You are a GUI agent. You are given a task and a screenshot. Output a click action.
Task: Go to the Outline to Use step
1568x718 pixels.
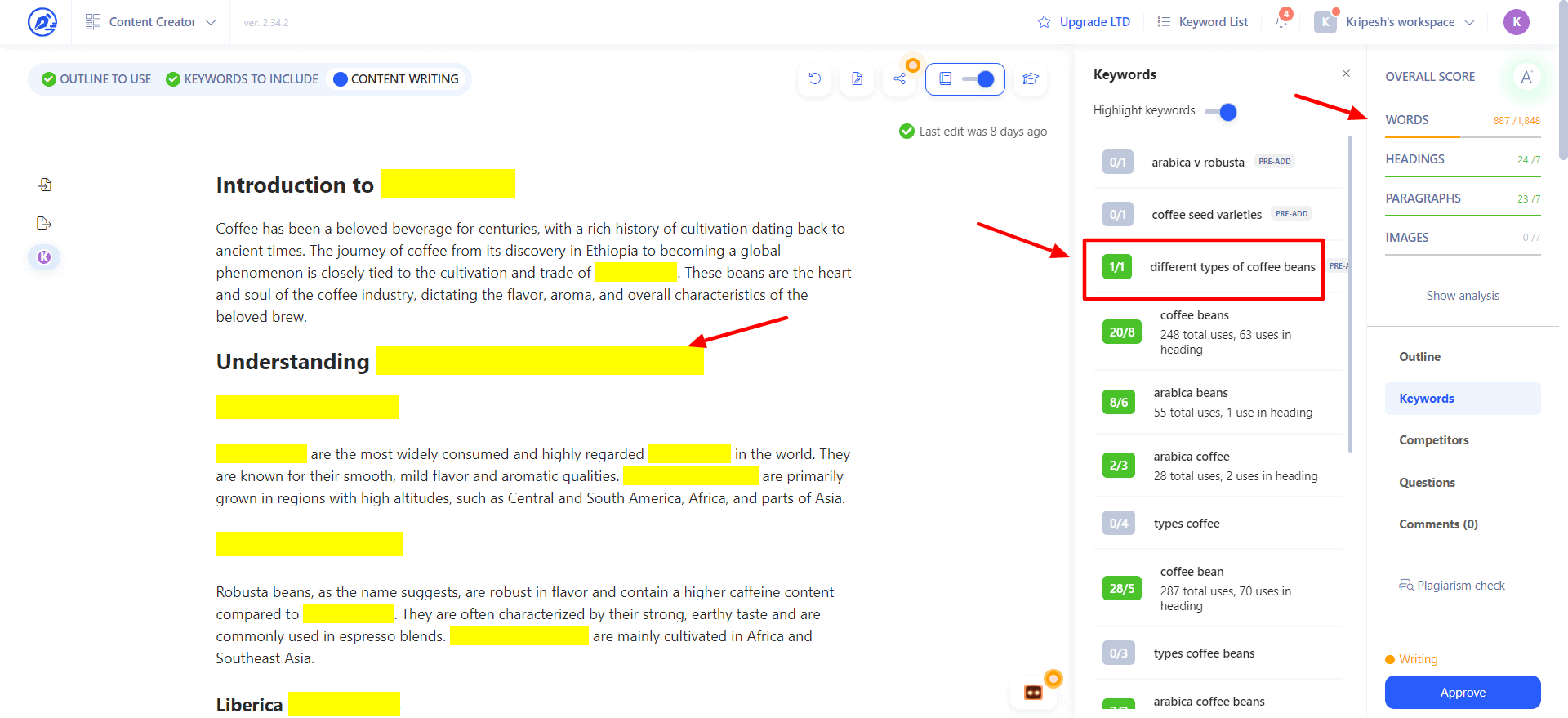click(x=96, y=79)
